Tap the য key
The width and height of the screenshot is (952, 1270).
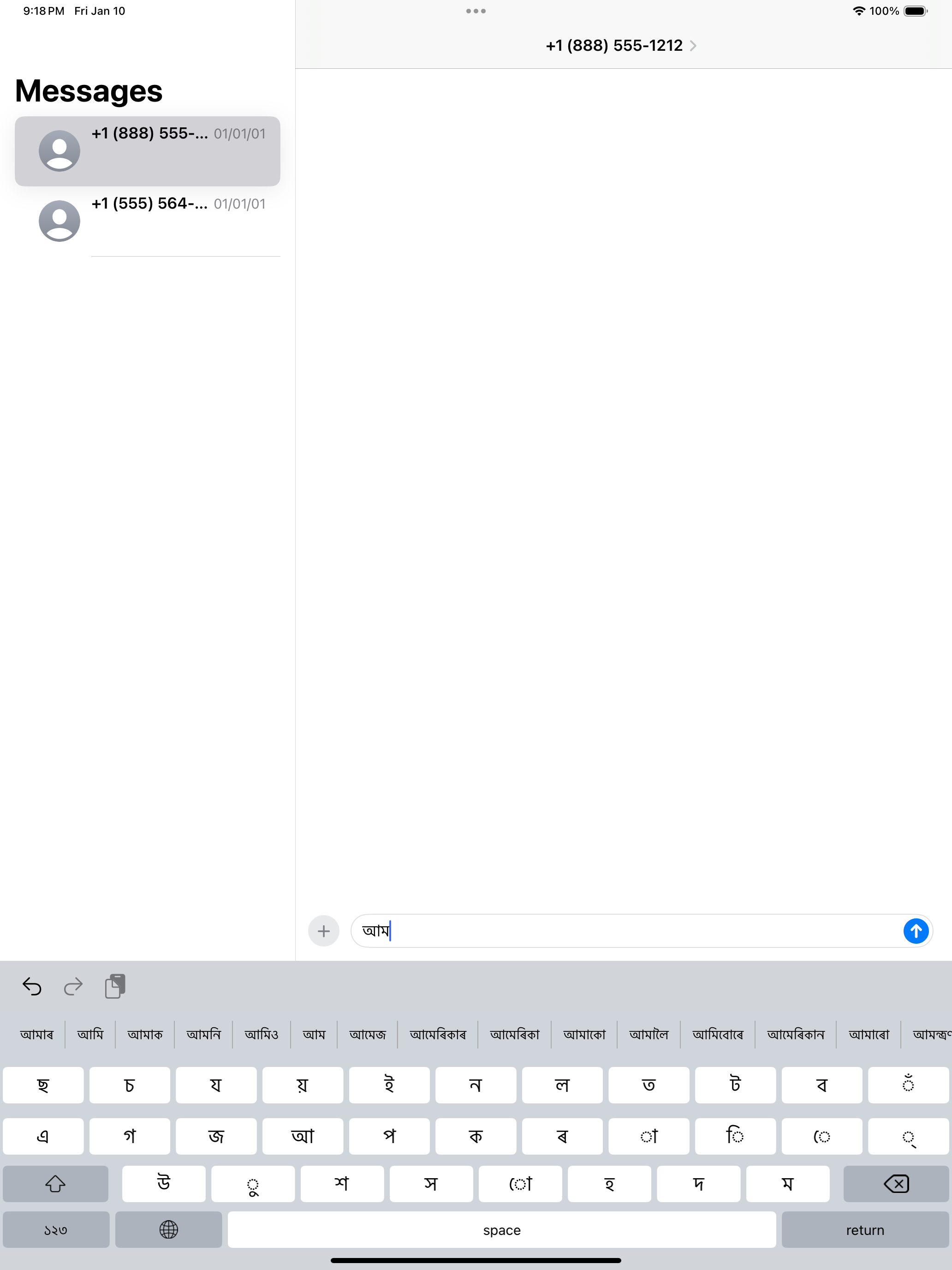[216, 1085]
